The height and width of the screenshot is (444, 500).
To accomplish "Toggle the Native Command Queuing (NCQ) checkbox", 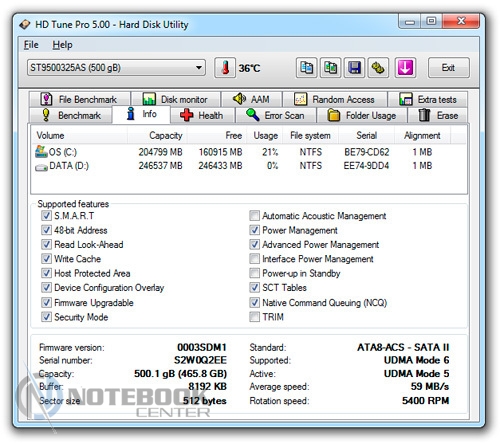I will [x=254, y=302].
